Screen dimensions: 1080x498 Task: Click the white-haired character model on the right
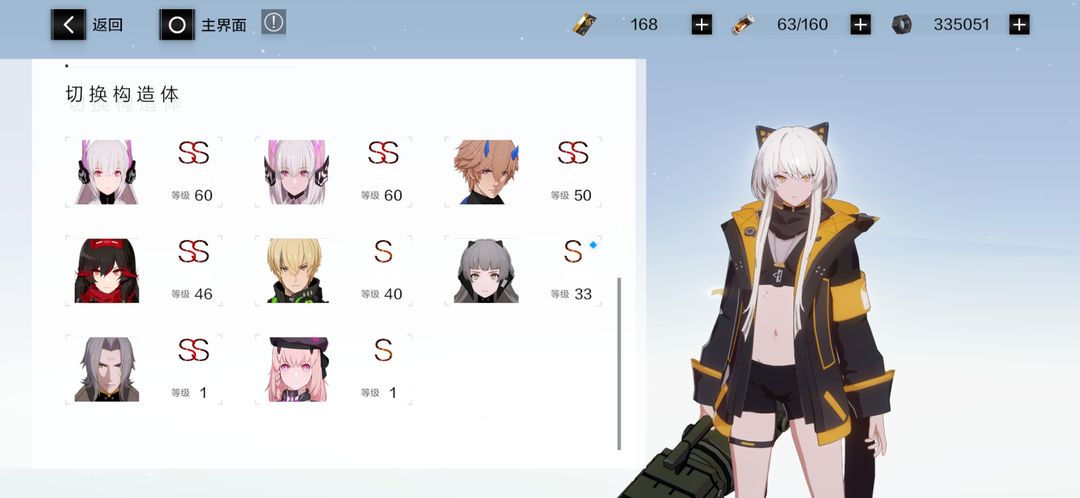click(x=793, y=310)
